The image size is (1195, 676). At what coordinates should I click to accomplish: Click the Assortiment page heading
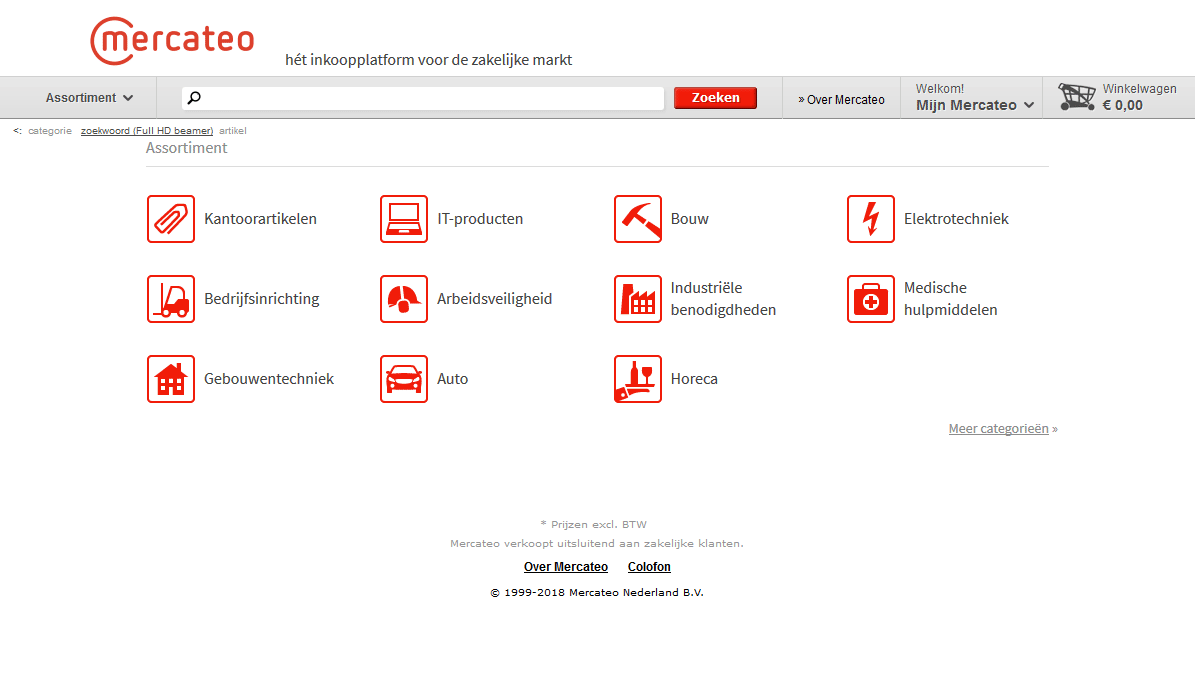coord(187,148)
